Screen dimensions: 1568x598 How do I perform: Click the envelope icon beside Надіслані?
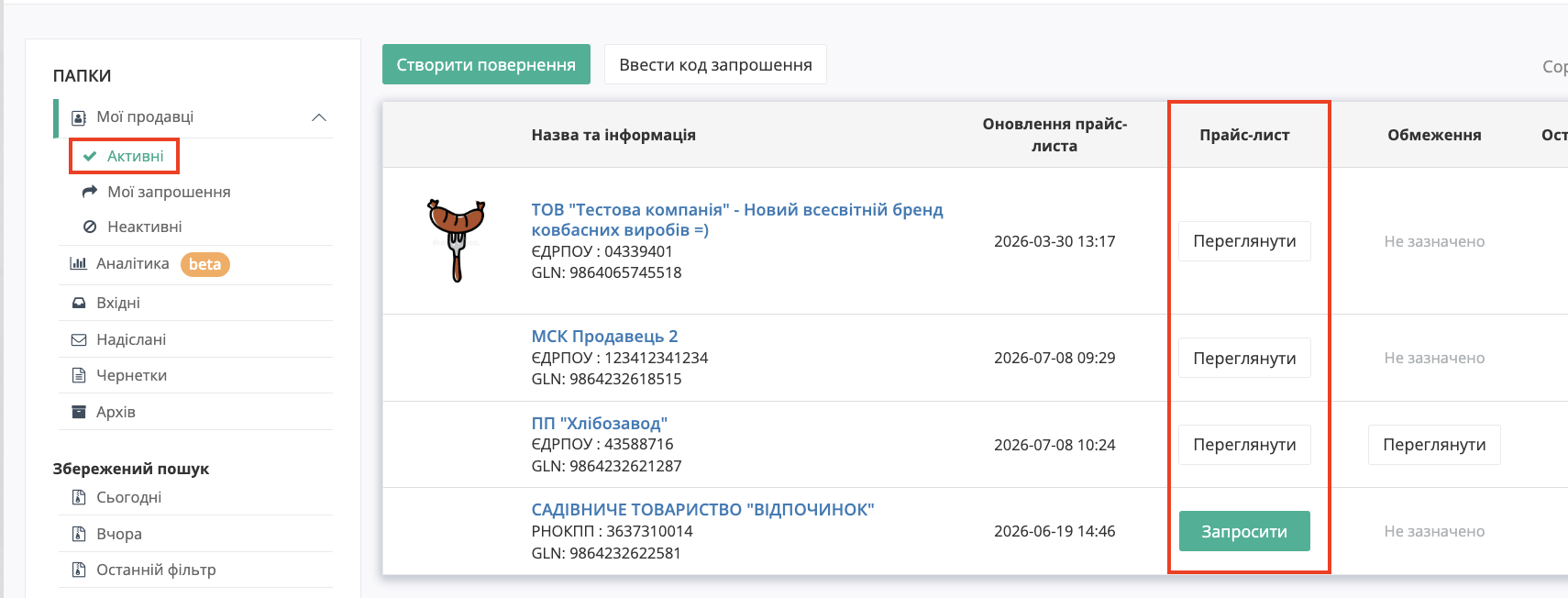(x=79, y=339)
